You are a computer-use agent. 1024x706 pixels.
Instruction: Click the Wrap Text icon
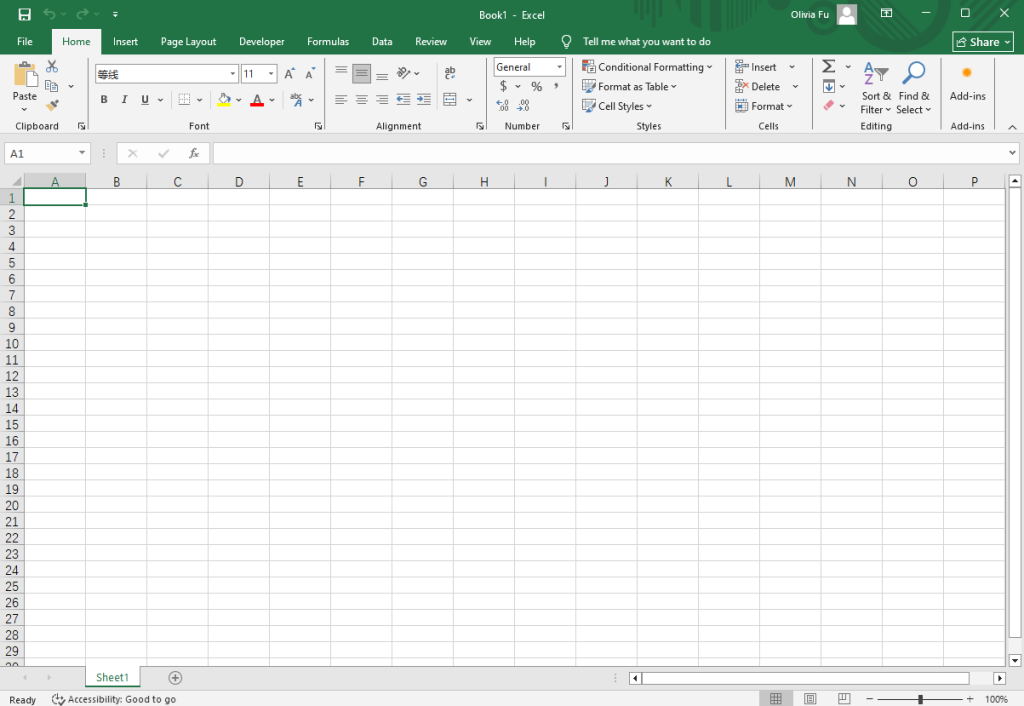(450, 72)
